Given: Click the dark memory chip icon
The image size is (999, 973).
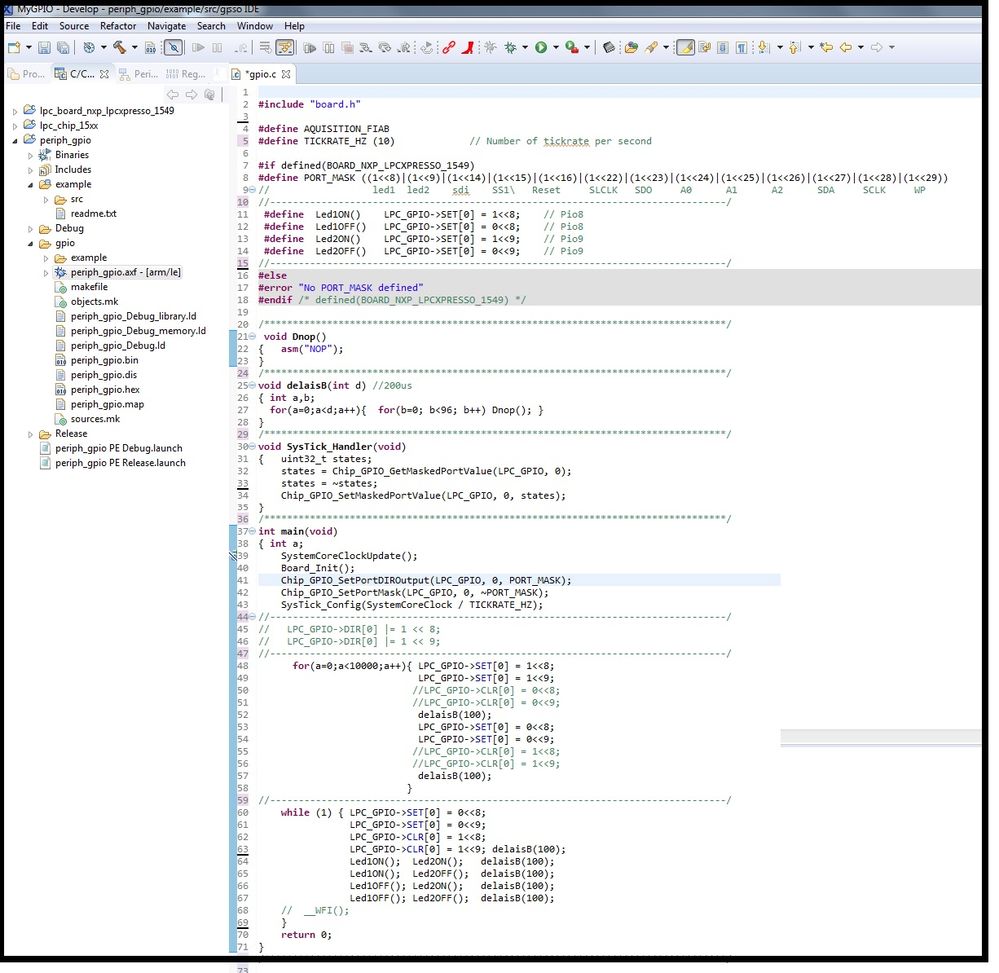Looking at the screenshot, I should click(x=608, y=47).
